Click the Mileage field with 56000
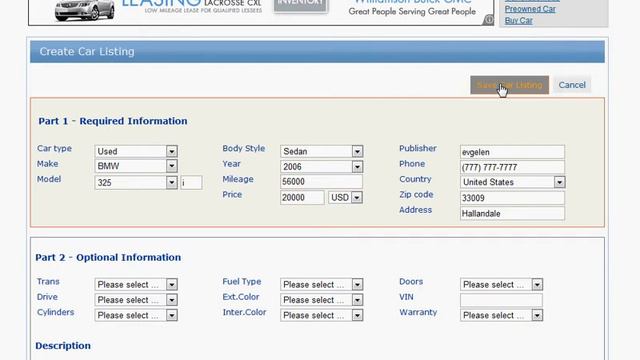This screenshot has height=360, width=640. (x=321, y=182)
